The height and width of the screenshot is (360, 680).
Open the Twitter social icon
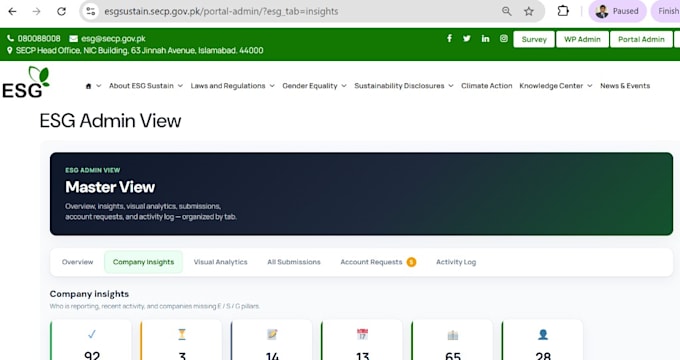pos(467,39)
